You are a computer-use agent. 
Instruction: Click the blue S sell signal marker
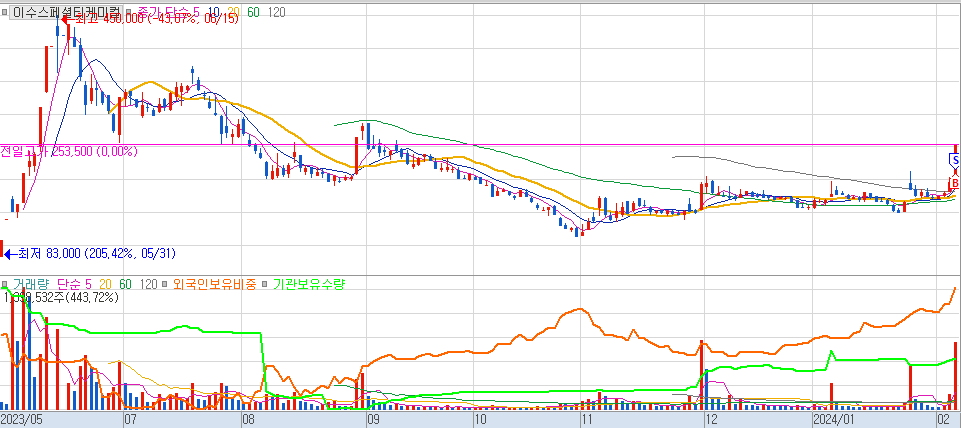click(x=955, y=161)
